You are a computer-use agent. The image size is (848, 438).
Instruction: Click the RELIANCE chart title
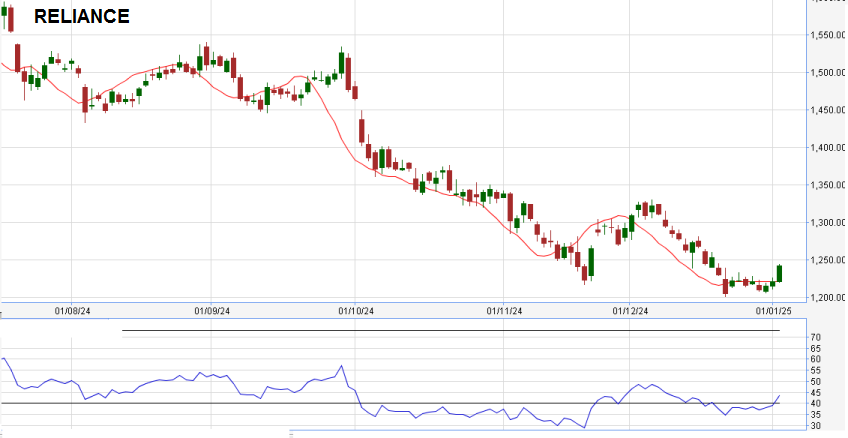pos(82,16)
